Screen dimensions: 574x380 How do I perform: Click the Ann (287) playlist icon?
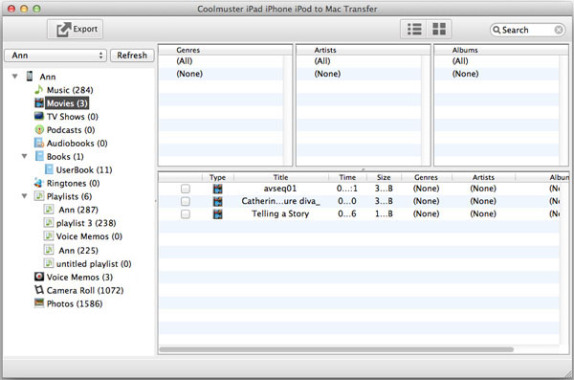pos(48,209)
